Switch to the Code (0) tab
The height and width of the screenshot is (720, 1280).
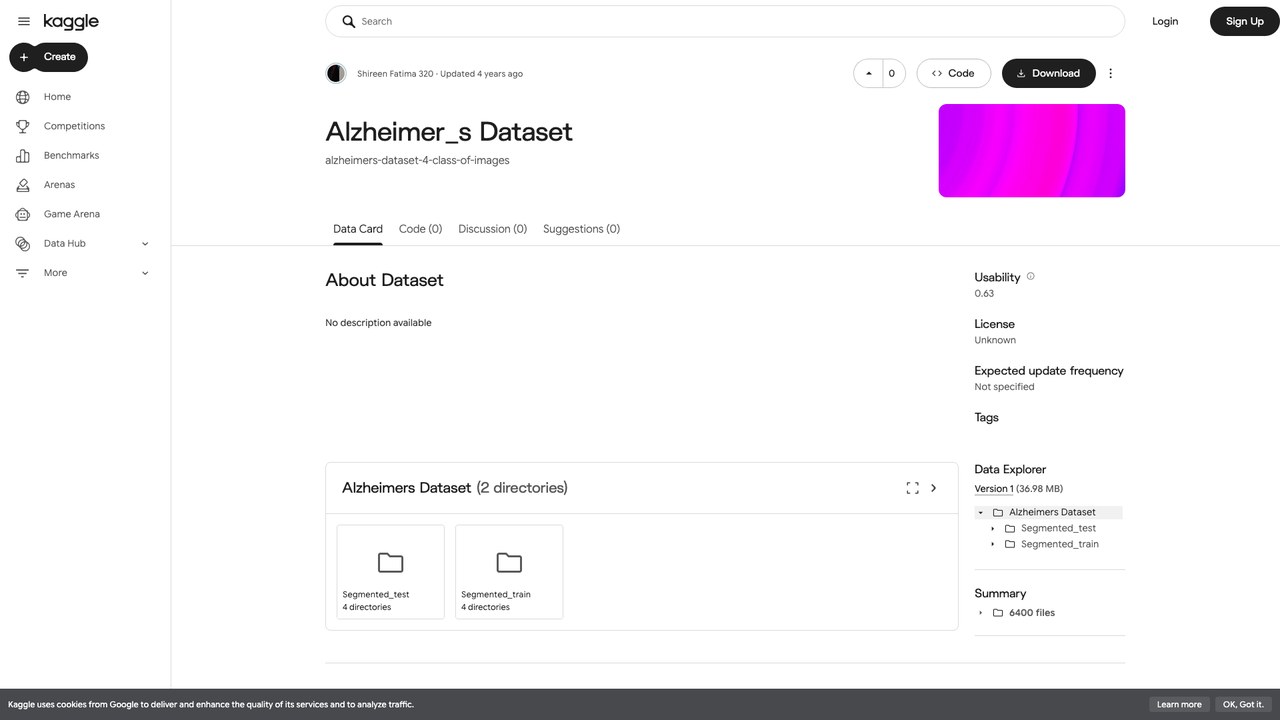coord(420,229)
